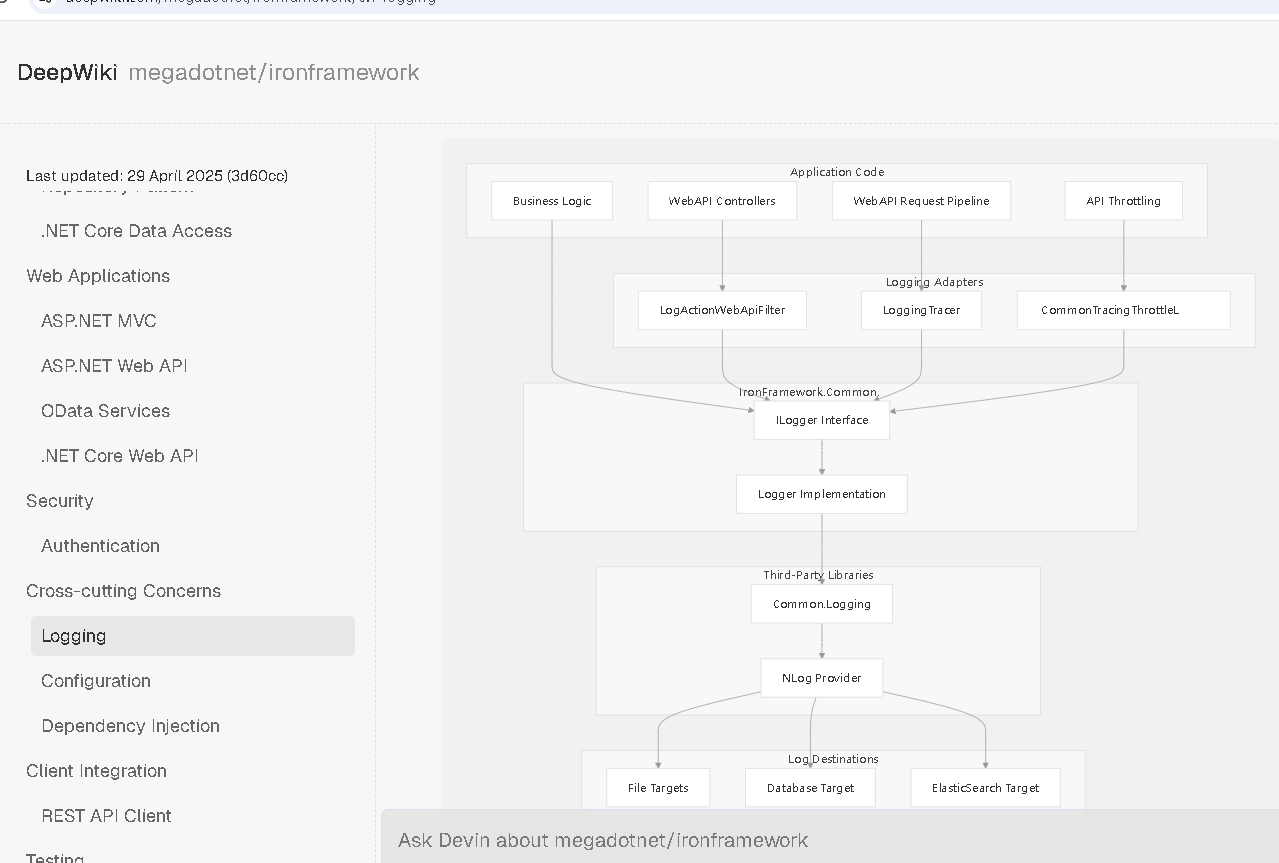Select the Security section
The image size is (1279, 863).
pos(60,501)
